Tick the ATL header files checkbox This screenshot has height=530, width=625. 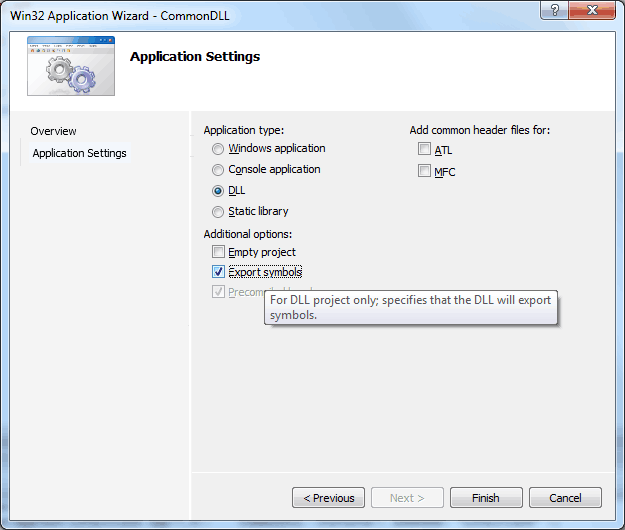click(x=425, y=149)
